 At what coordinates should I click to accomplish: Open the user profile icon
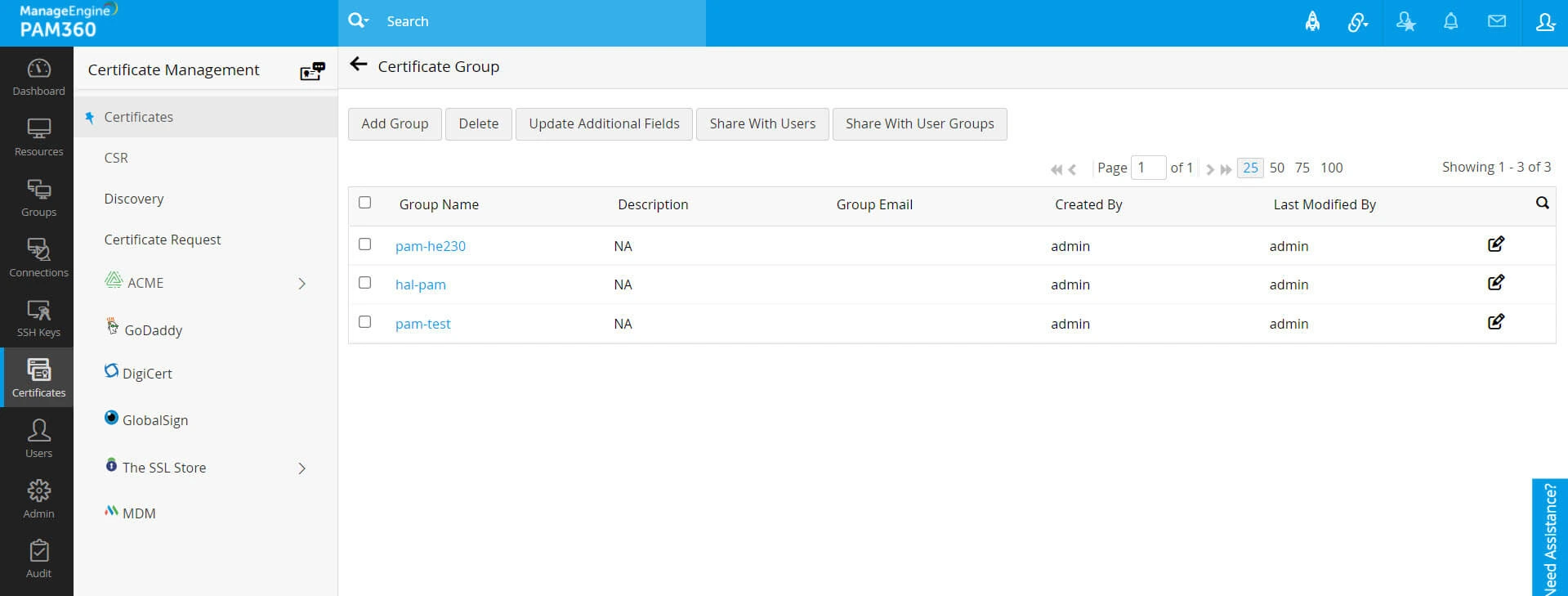[x=1544, y=22]
